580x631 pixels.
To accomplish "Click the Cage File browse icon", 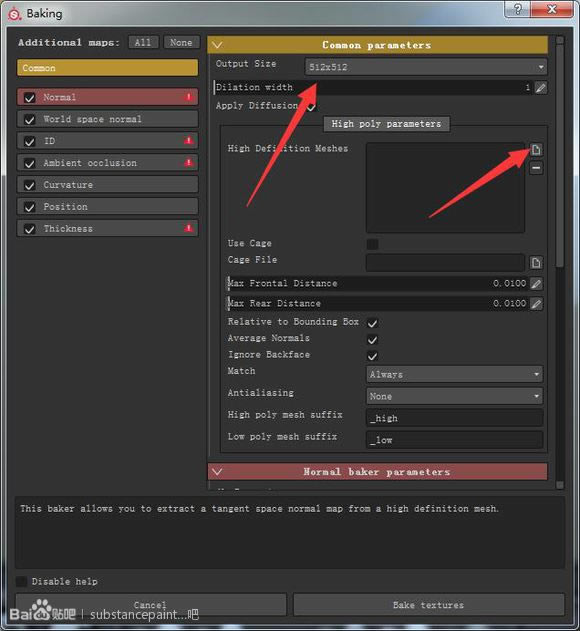I will (x=536, y=263).
